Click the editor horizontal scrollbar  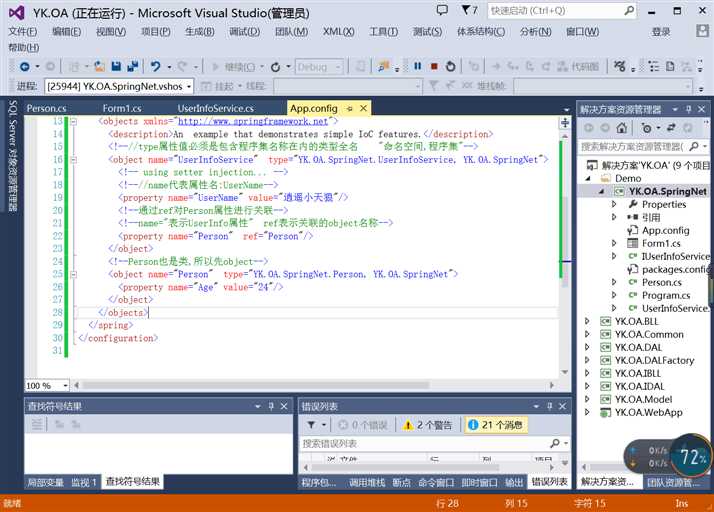[255, 385]
